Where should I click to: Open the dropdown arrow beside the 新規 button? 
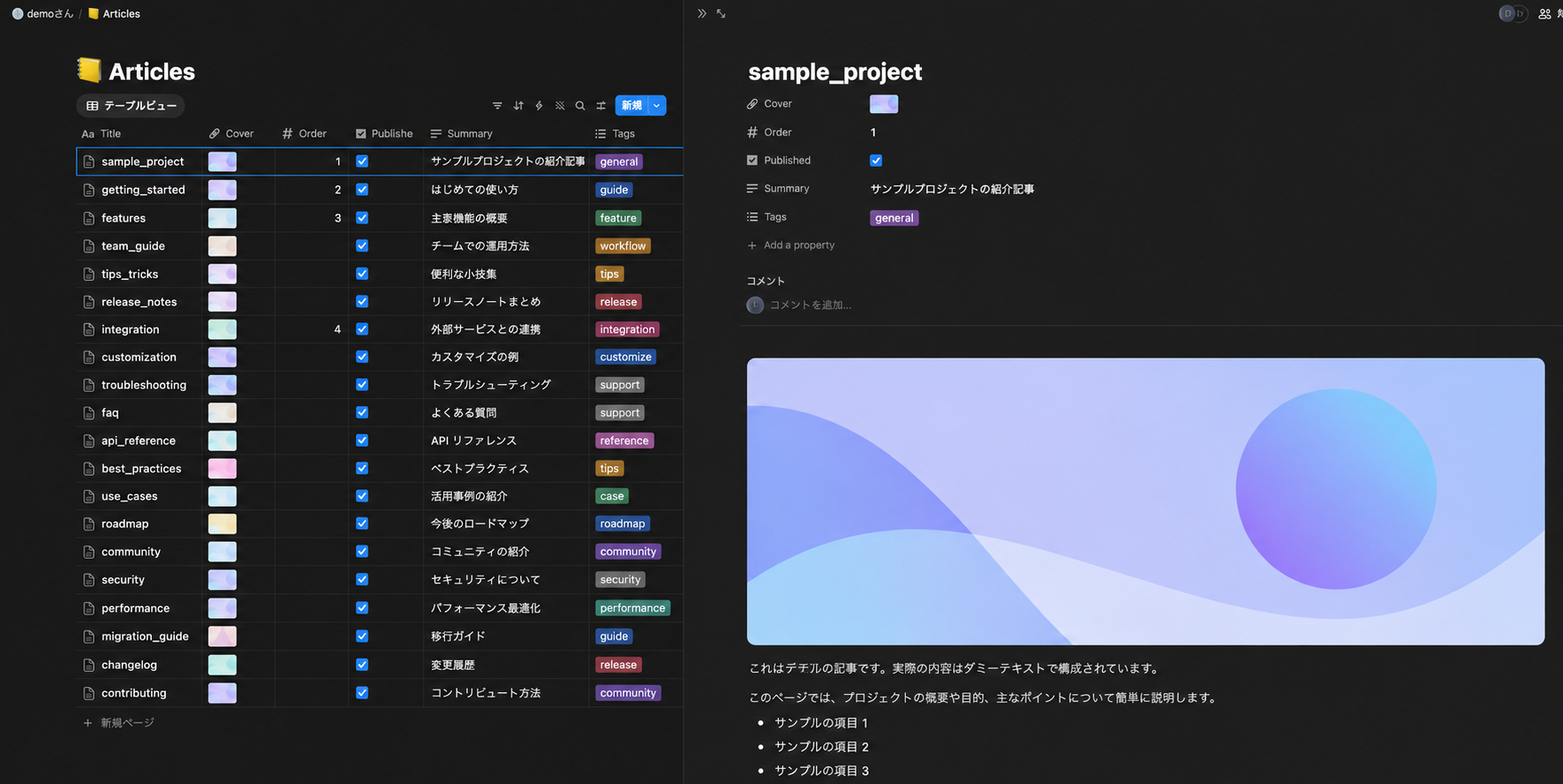click(657, 106)
